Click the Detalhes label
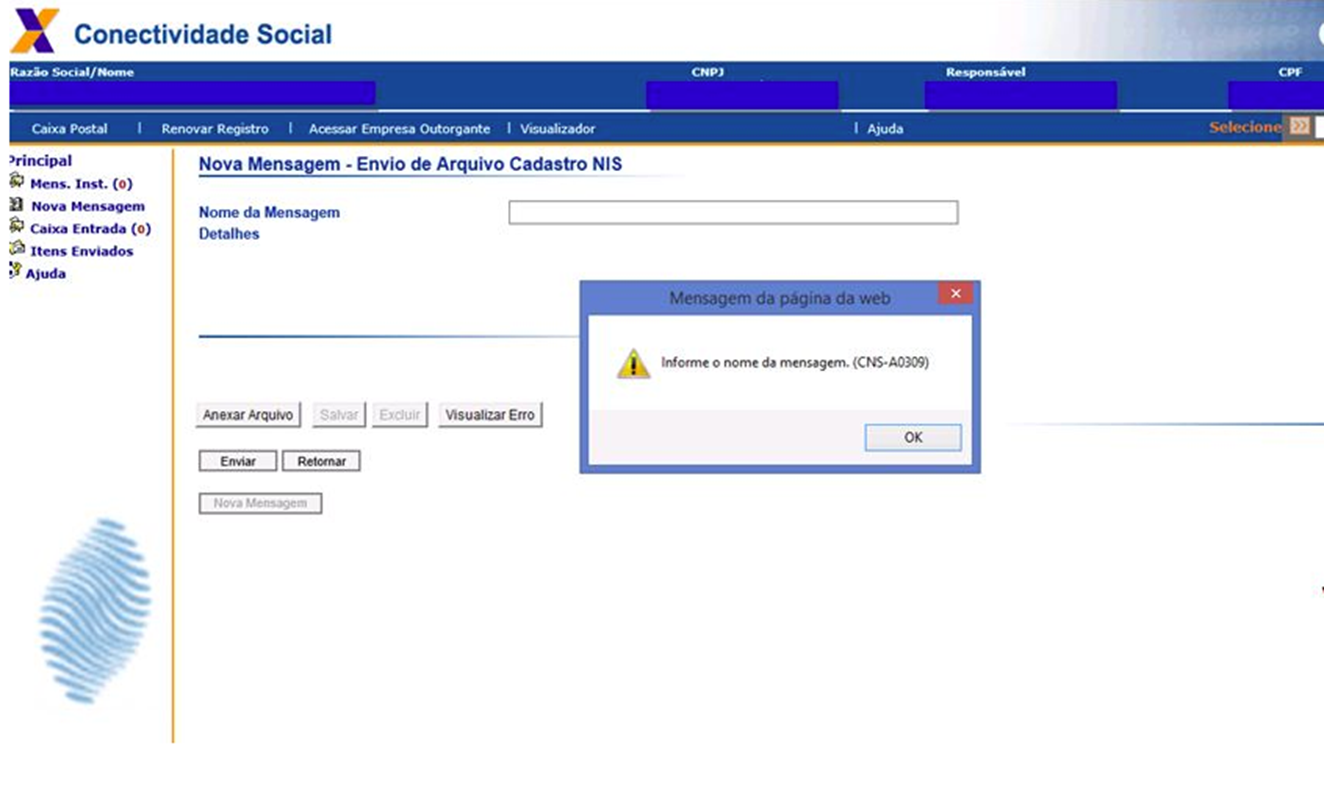 [229, 234]
